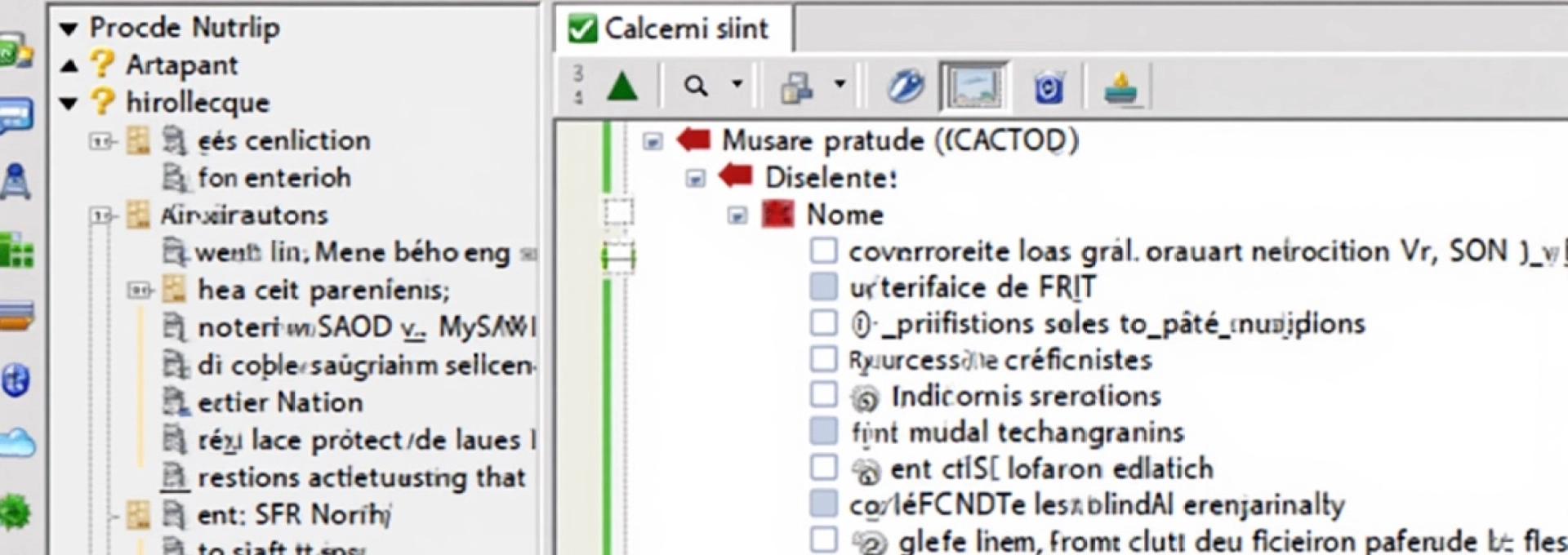Click the red arrow icon beside Musare pratude
Screen dimensions: 1568x555
pos(693,140)
